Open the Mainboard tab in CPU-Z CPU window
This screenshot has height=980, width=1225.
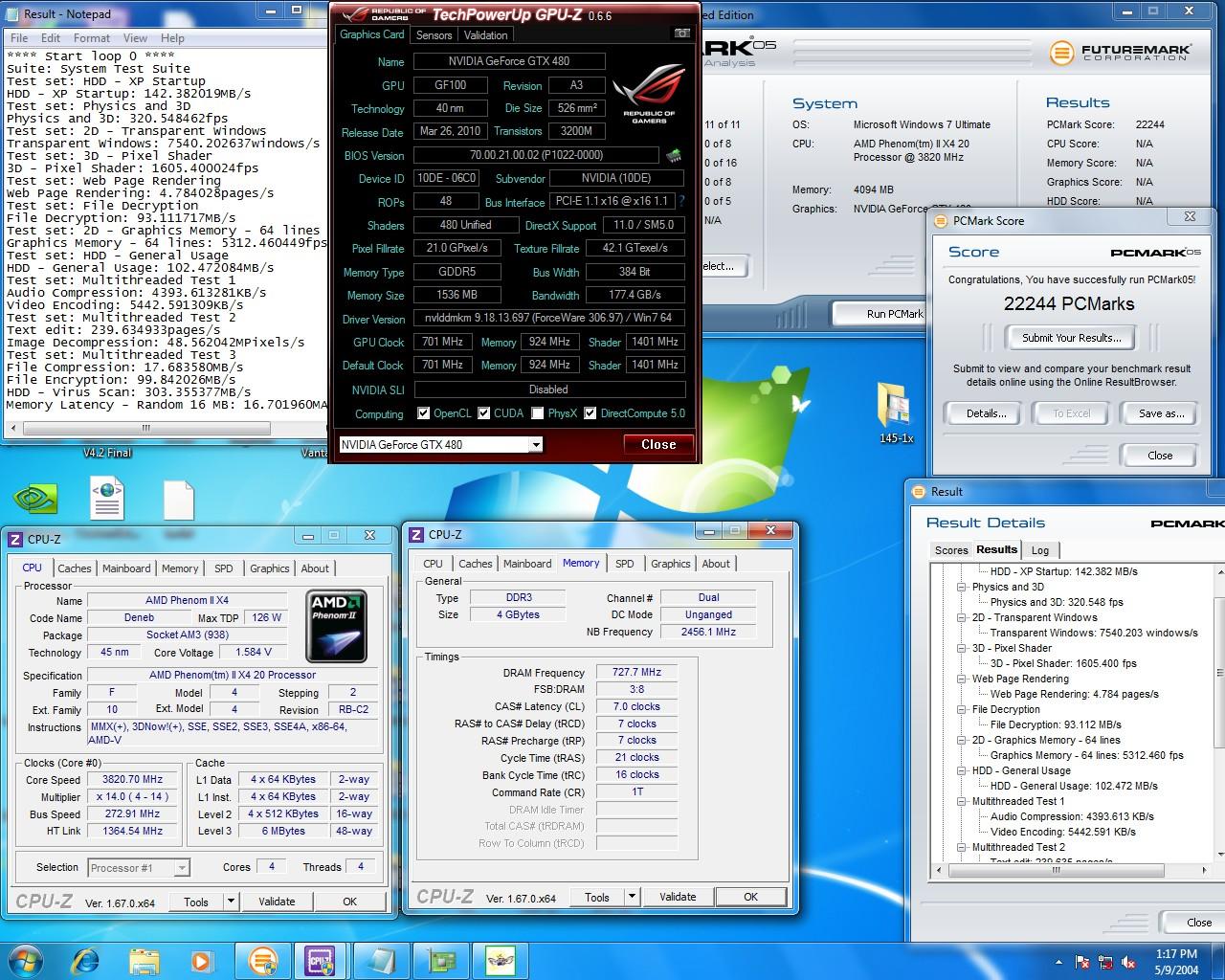click(x=126, y=568)
